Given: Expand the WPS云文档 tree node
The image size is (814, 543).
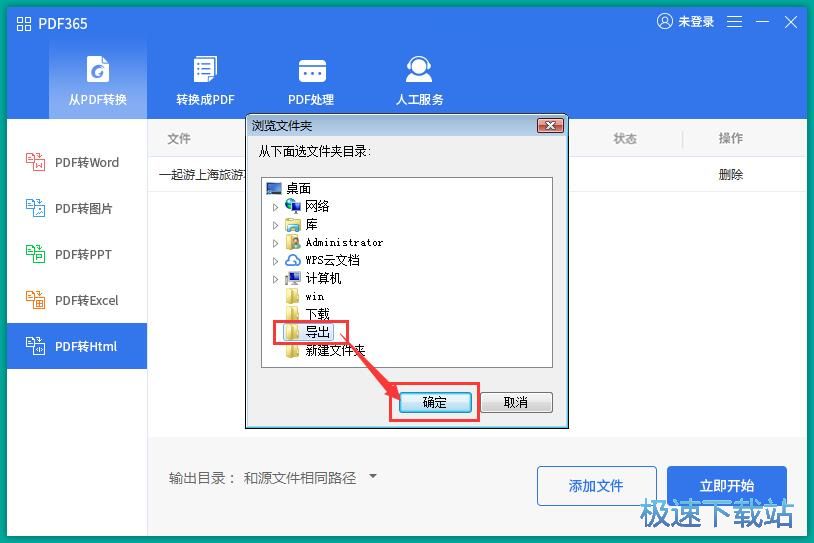Looking at the screenshot, I should tap(275, 261).
